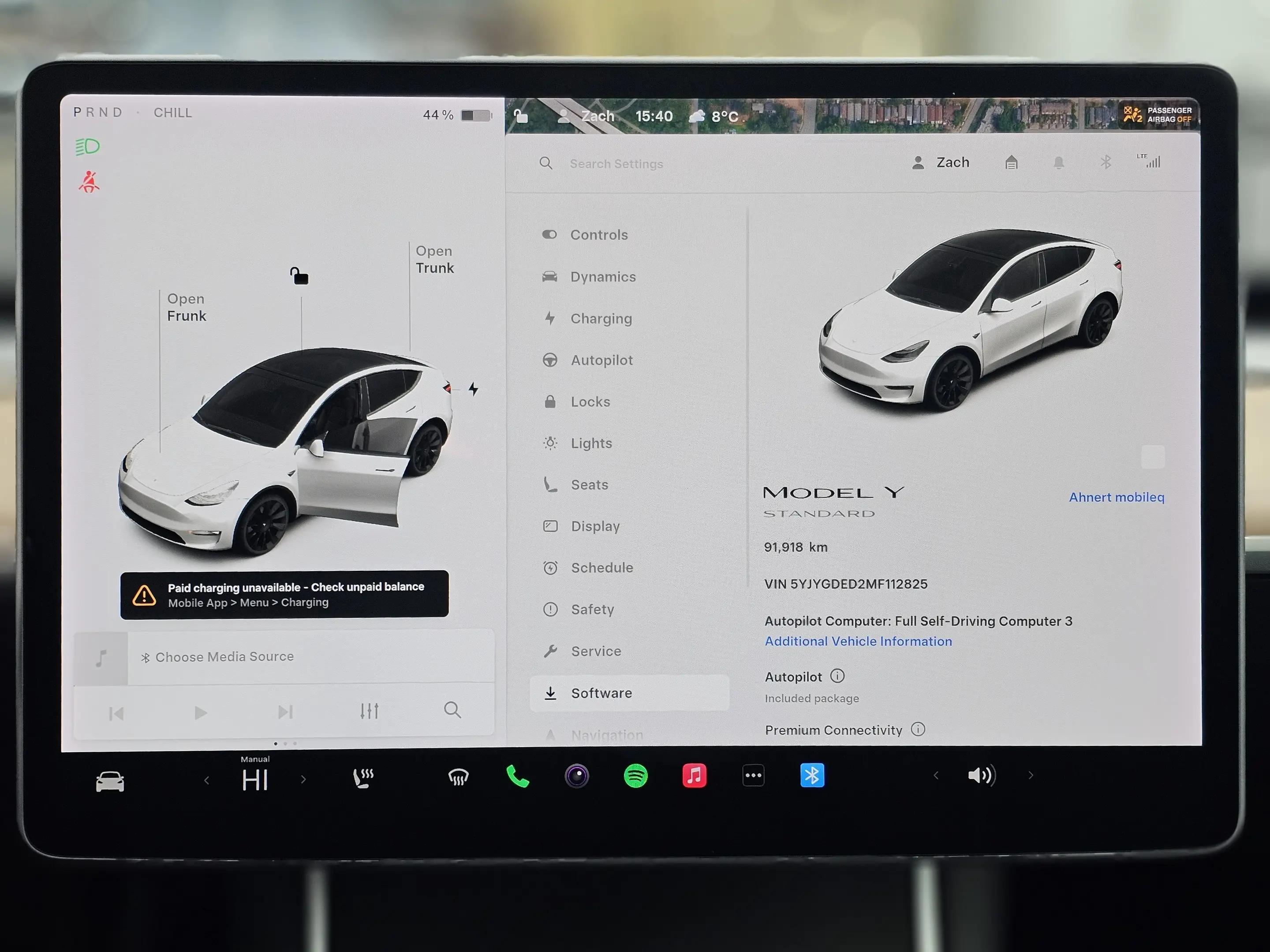Decrease the volume with the left chevron
The width and height of the screenshot is (1270, 952).
(x=936, y=775)
